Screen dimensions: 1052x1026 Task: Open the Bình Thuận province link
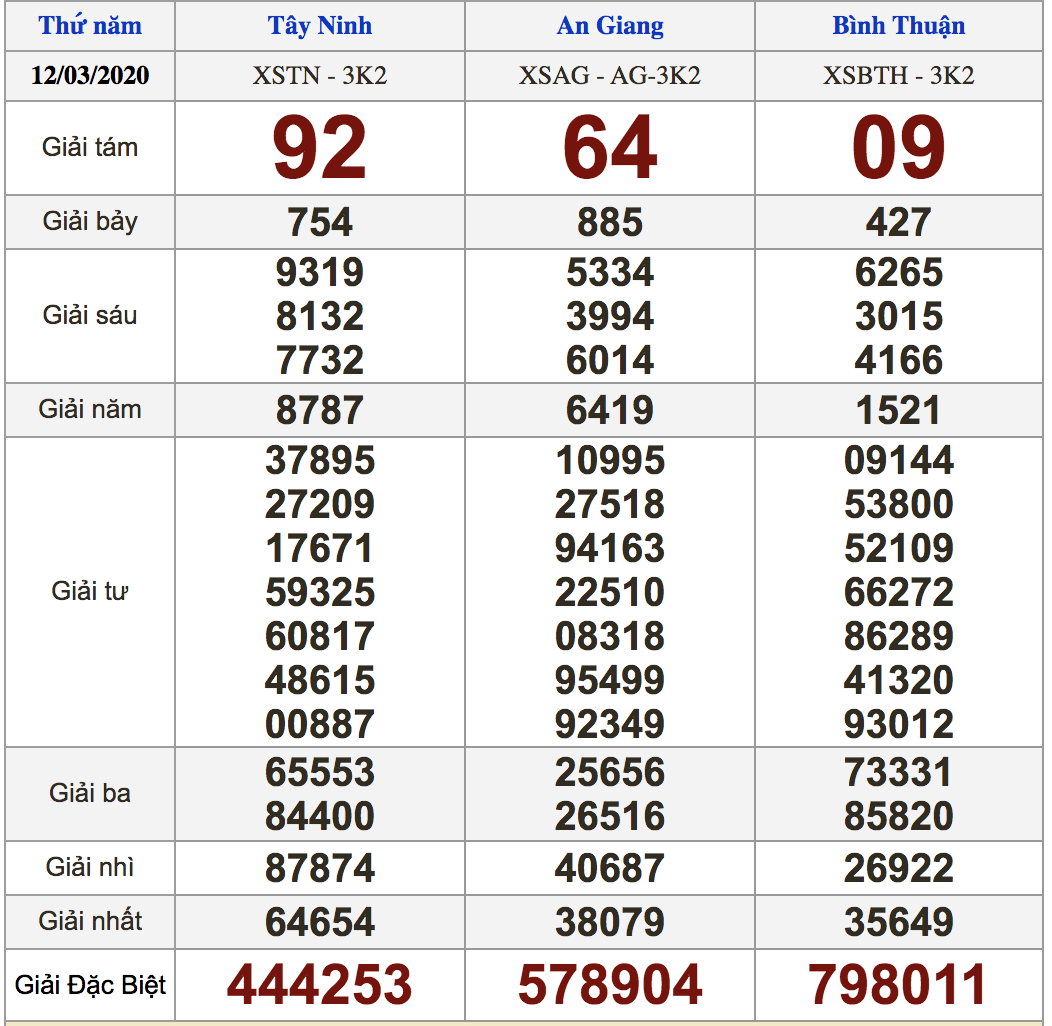click(898, 26)
